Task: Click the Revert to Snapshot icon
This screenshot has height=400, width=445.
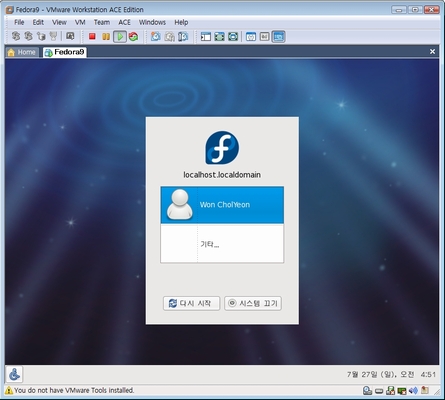Action: click(169, 36)
